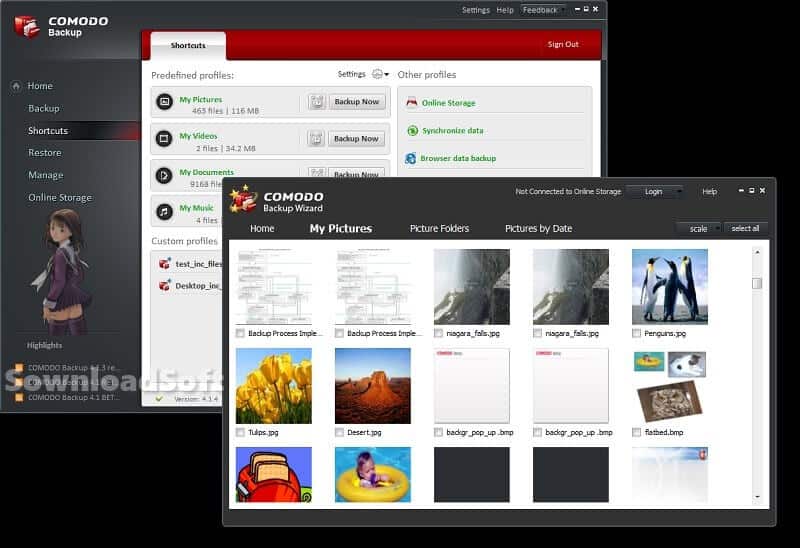Screen dimensions: 800x548
Task: Check the Desert.jpg checkbox
Action: (x=339, y=432)
